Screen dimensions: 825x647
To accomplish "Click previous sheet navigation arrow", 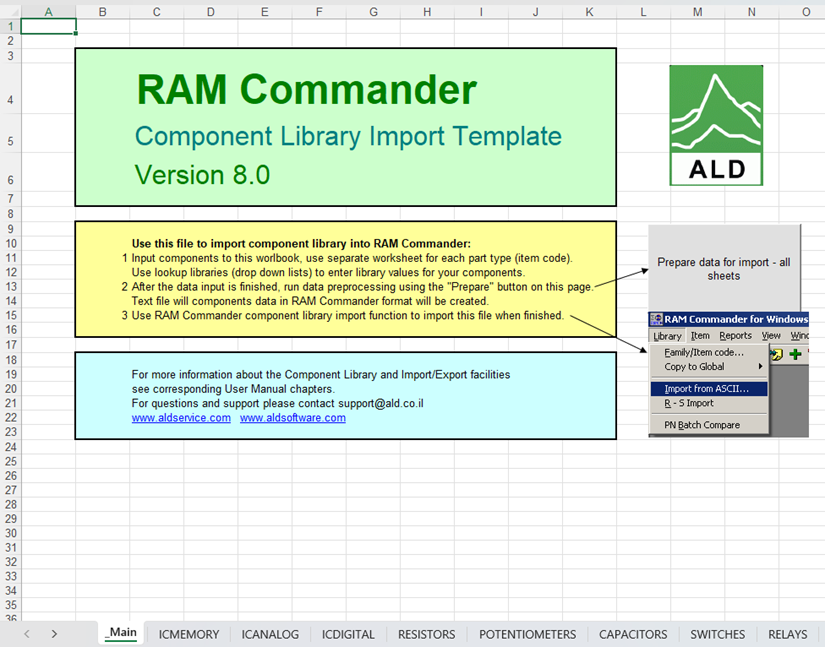I will pyautogui.click(x=27, y=634).
